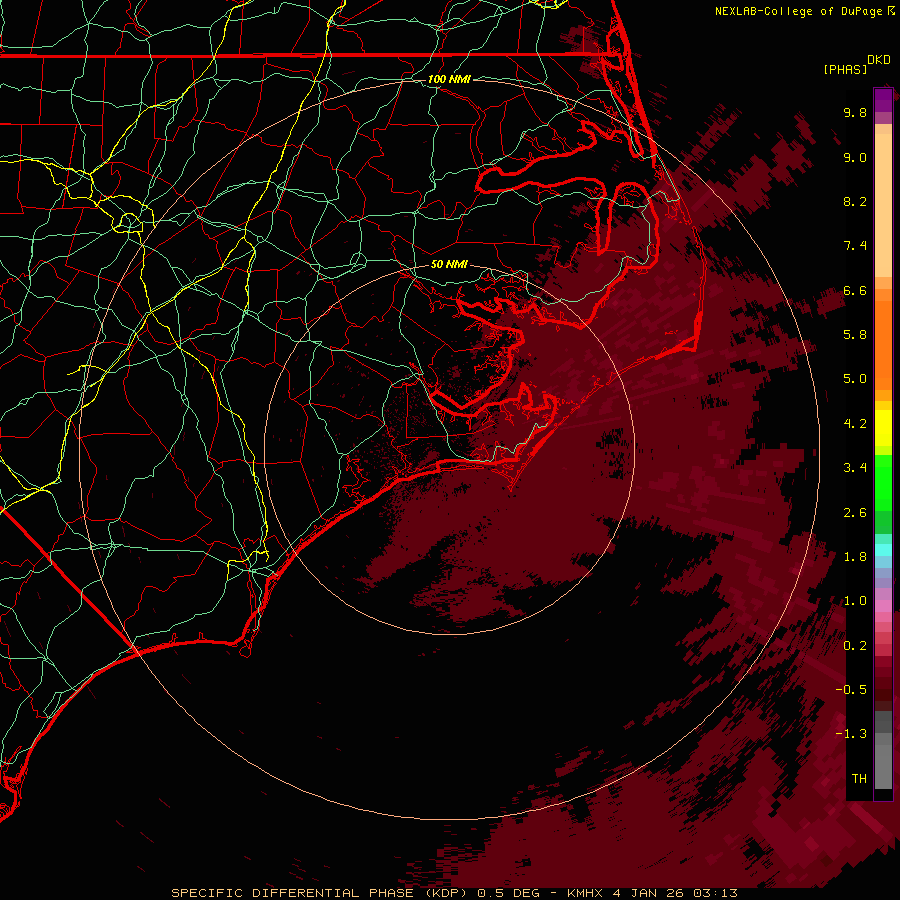
Task: Click the -0.5 scale value
Action: [x=851, y=690]
